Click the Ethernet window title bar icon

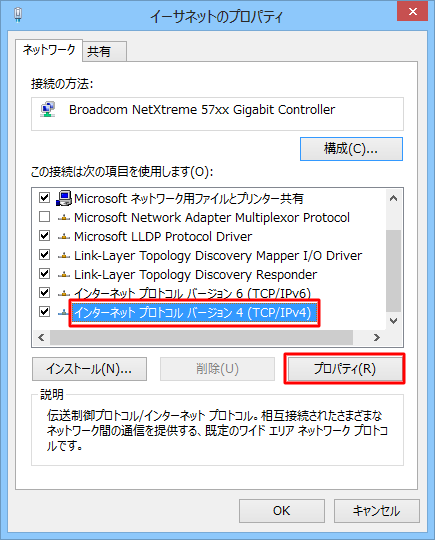pyautogui.click(x=18, y=15)
